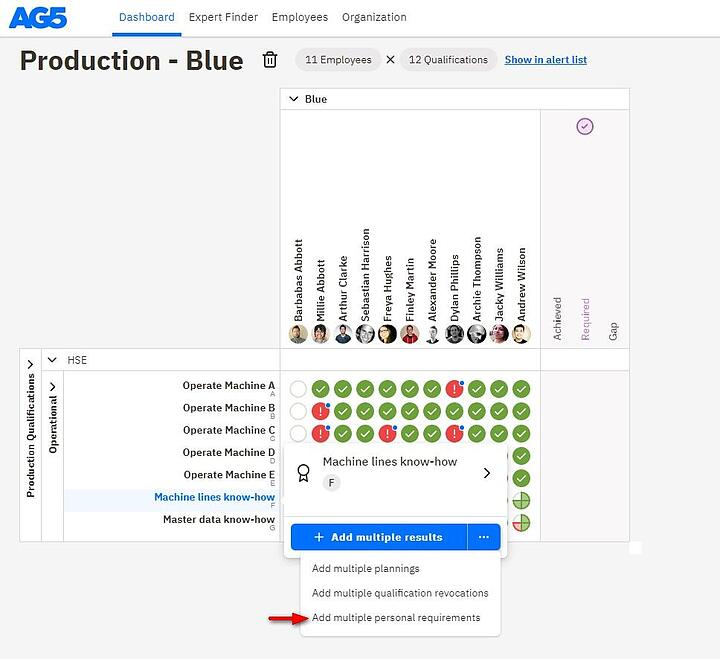The width and height of the screenshot is (720, 659).
Task: Click Freya Hughes' profile photo
Action: (388, 334)
